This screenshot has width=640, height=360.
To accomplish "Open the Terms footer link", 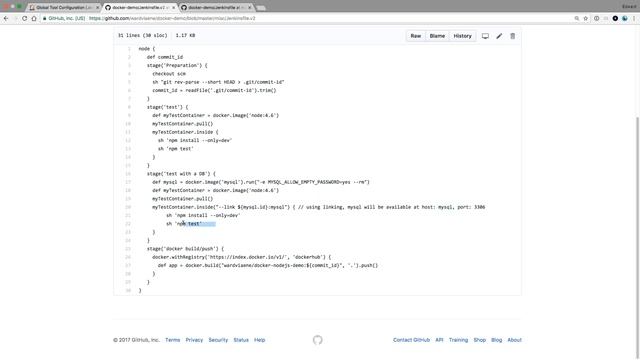I will click(x=173, y=340).
